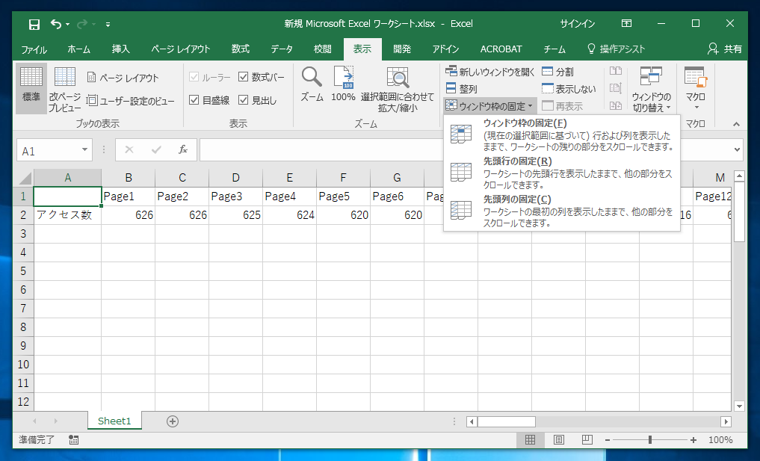
Task: Click Zoom to Selection (選択範囲に合わせて拡大/縮小)
Action: (x=397, y=89)
